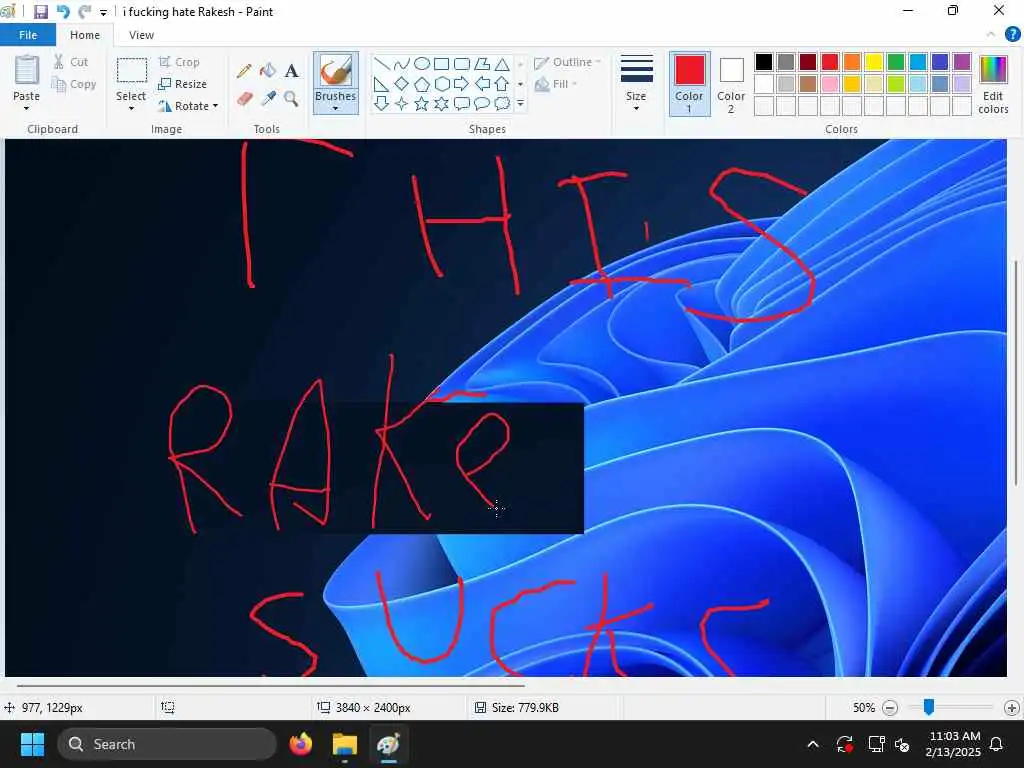The height and width of the screenshot is (768, 1024).
Task: Click the Zoom out minus button
Action: 889,707
